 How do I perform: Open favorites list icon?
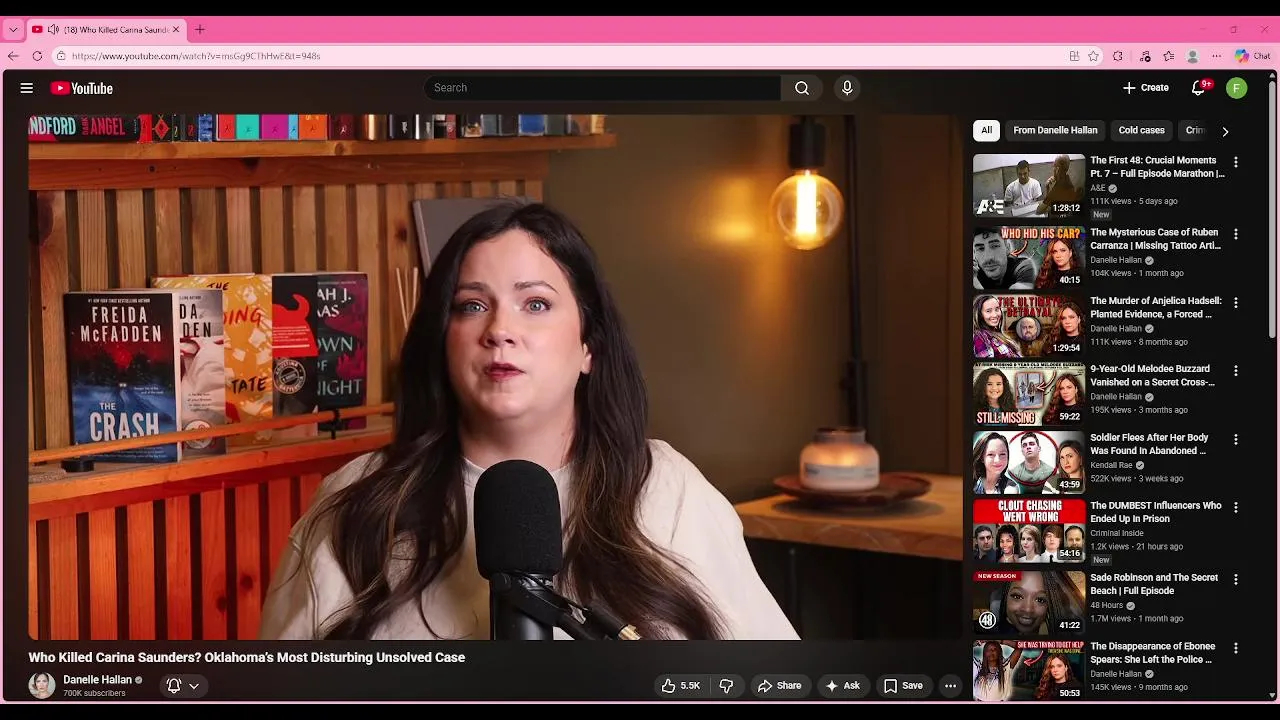1168,56
